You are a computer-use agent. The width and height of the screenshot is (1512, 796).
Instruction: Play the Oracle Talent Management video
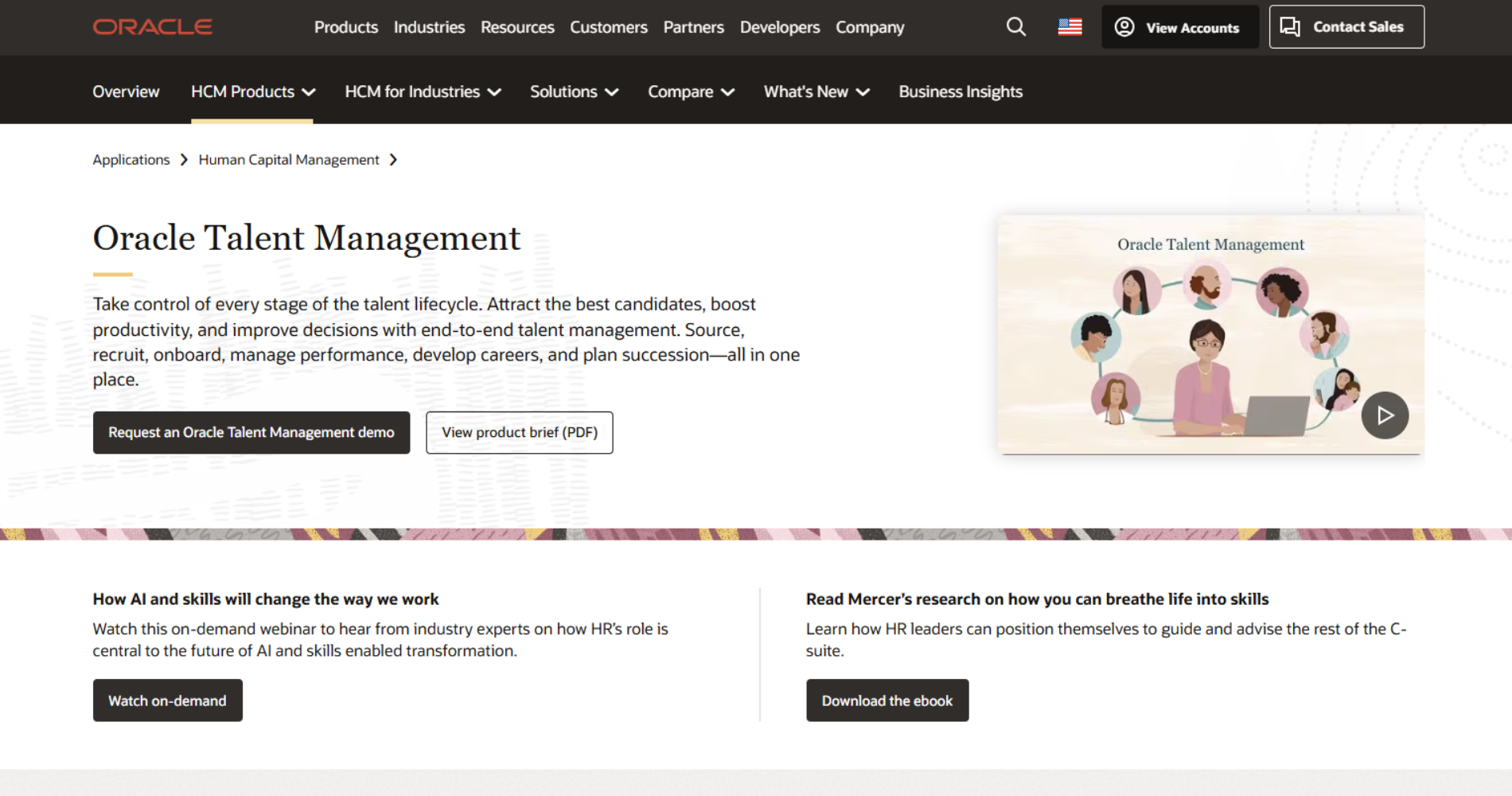[x=1385, y=415]
